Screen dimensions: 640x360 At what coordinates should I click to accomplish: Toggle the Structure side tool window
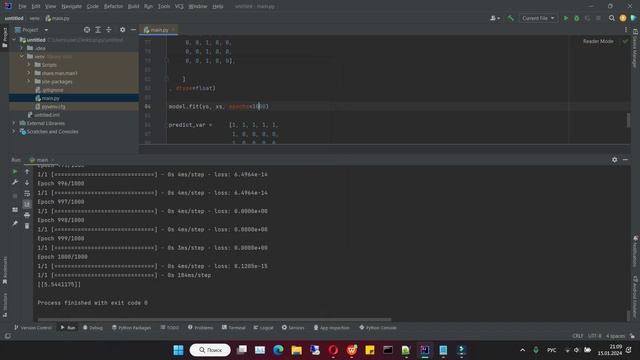[4, 305]
